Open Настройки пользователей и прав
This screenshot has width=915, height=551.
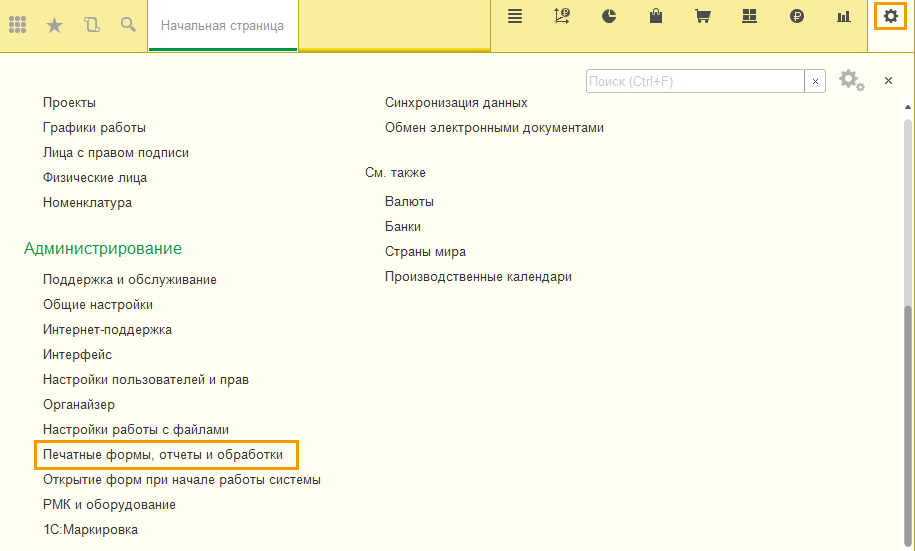point(146,380)
